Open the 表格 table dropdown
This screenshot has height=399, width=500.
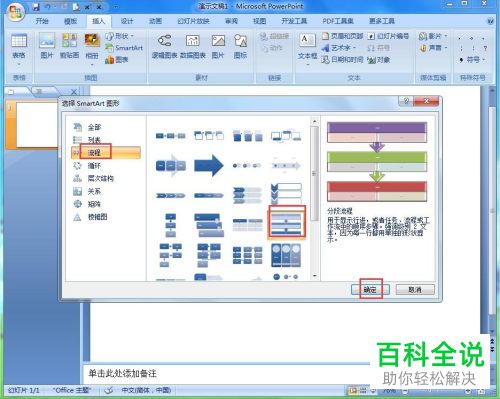coord(19,63)
